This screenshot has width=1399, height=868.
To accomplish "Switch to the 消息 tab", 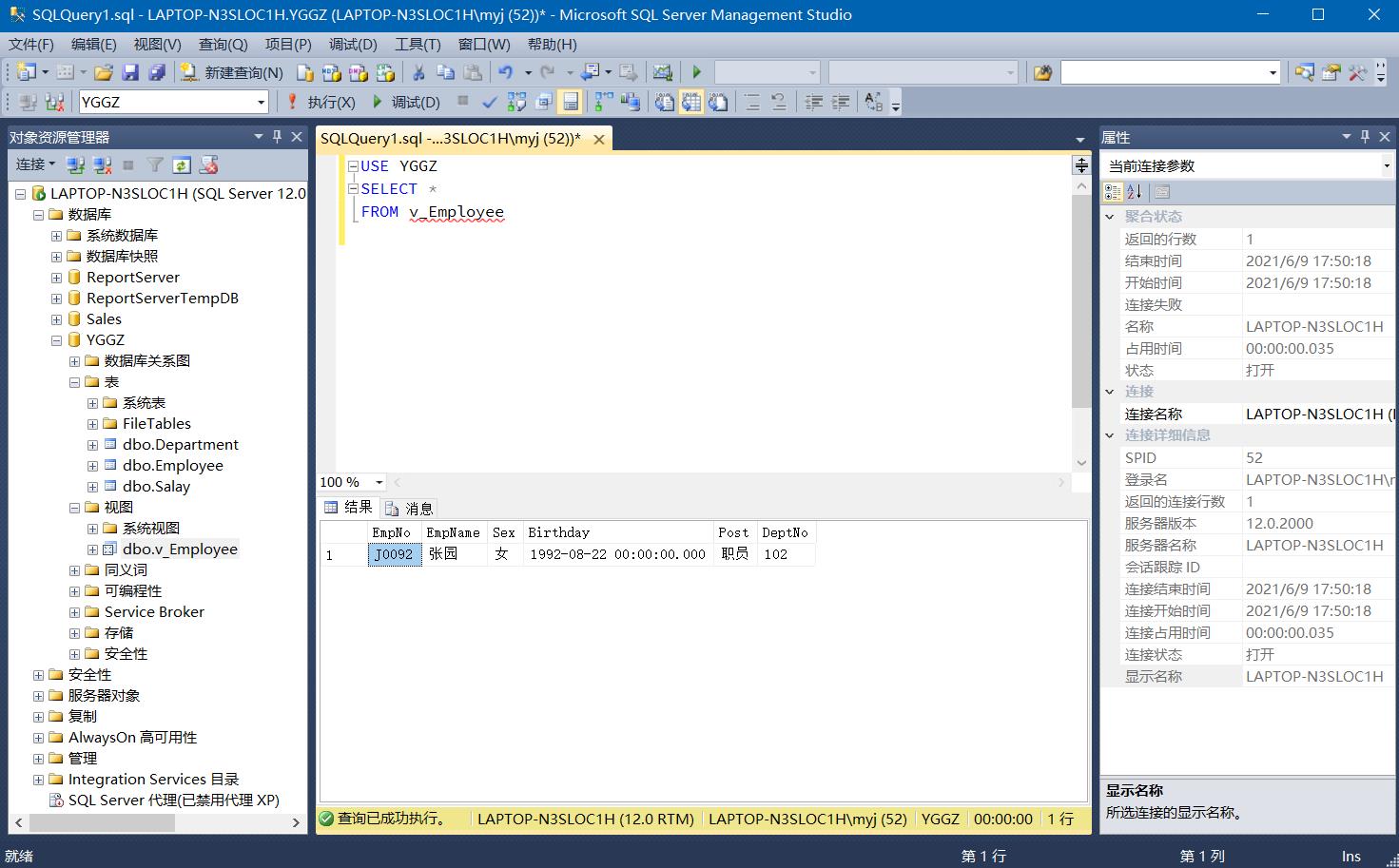I will (409, 509).
